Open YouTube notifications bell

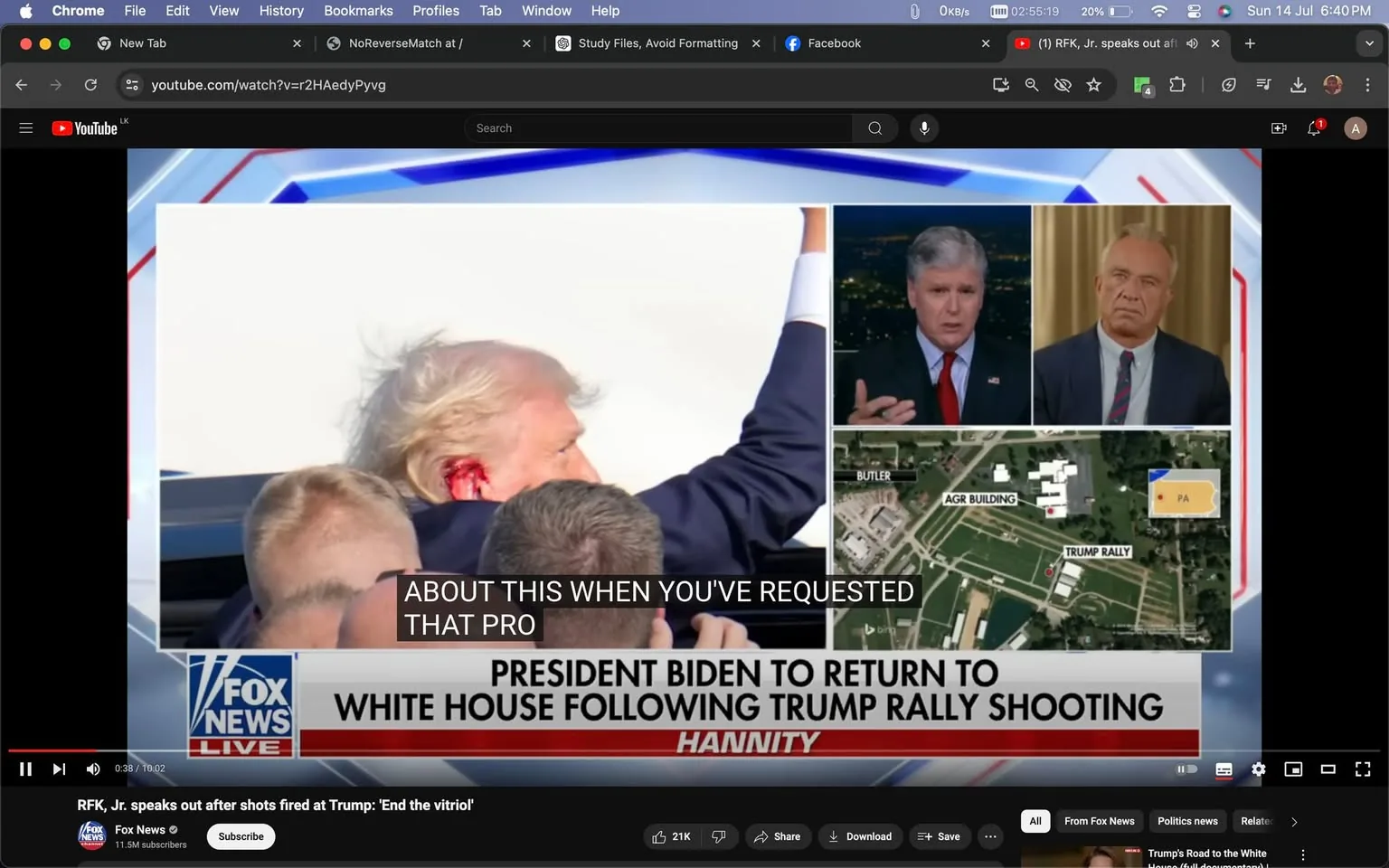point(1313,127)
